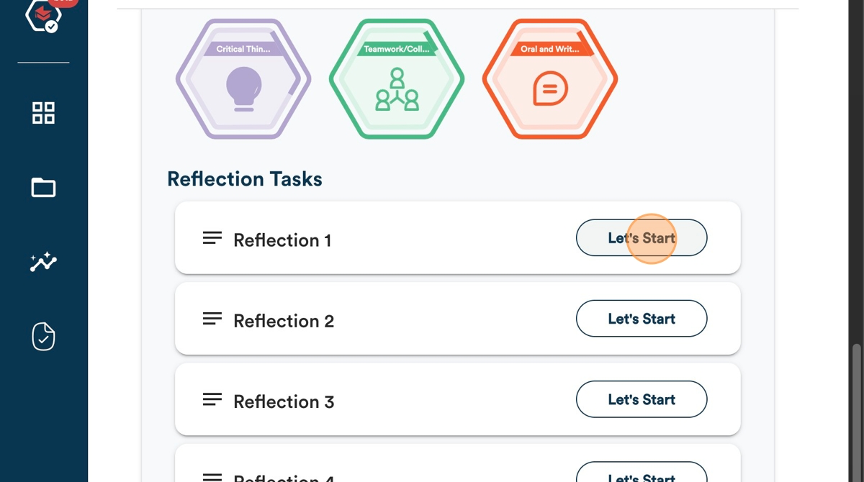Click the lines icon beside Reflection 2

point(212,318)
